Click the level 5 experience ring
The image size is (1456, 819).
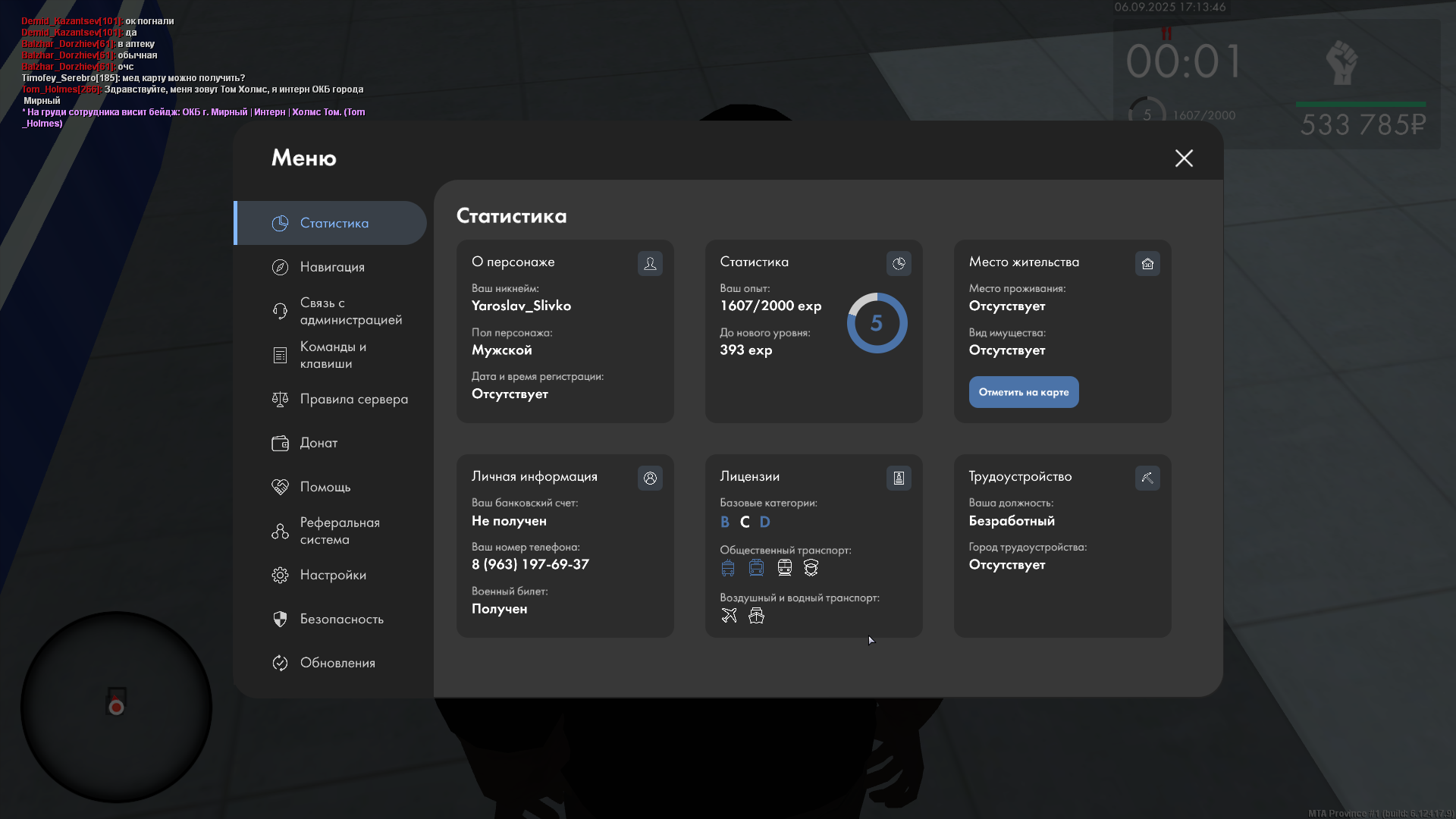pos(877,323)
